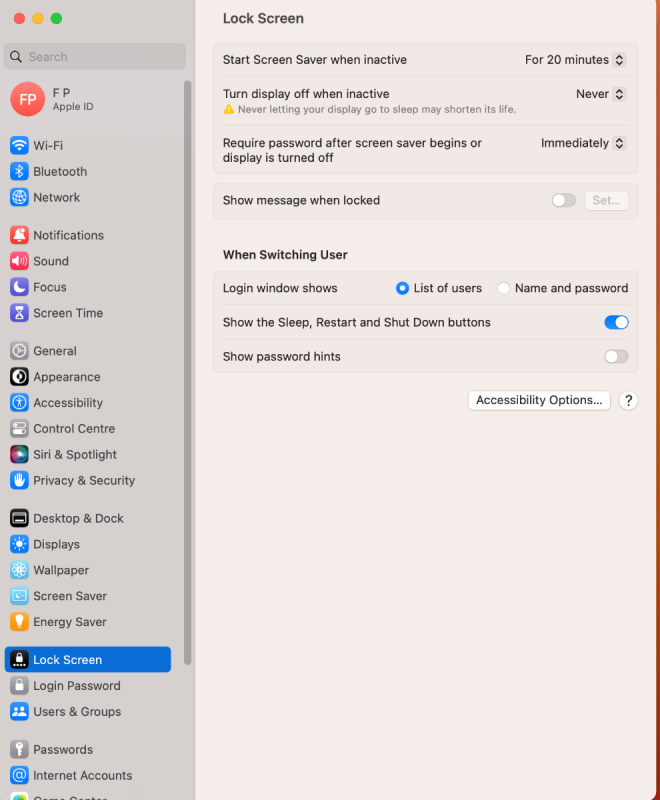This screenshot has height=800, width=660.
Task: Enable Show message when locked switch
Action: (564, 201)
